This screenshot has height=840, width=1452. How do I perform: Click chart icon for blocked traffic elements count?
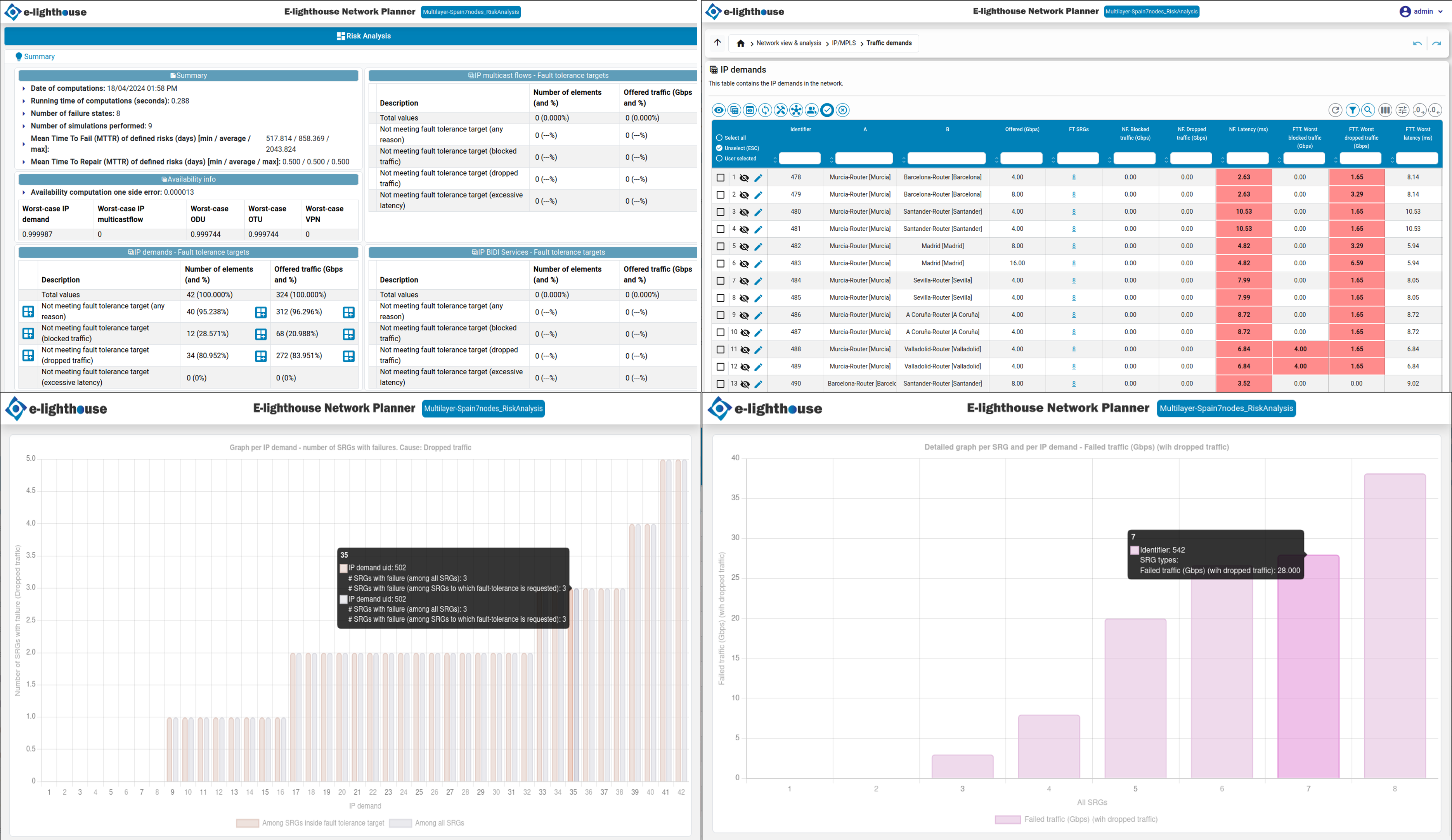pyautogui.click(x=260, y=335)
